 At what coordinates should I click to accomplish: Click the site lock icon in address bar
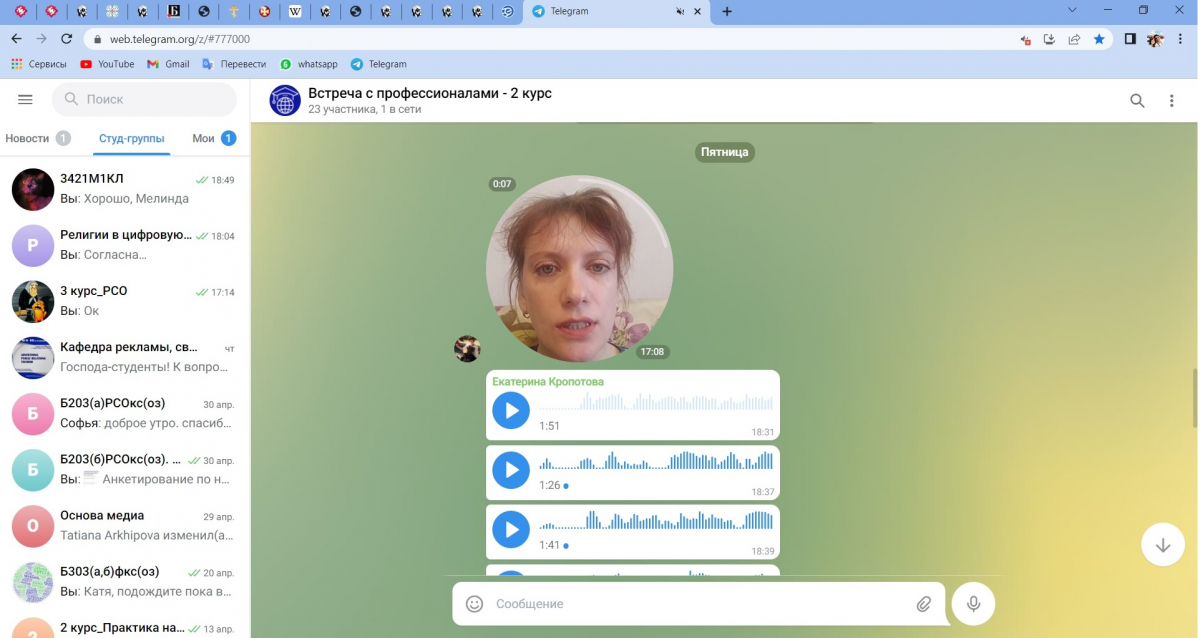point(97,39)
